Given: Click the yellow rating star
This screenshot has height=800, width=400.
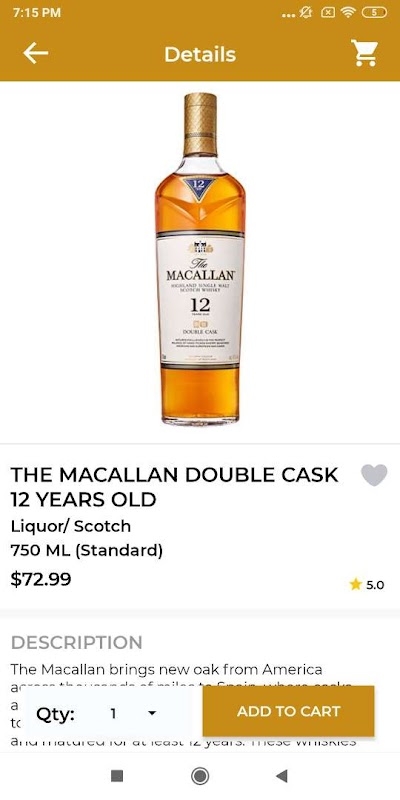Looking at the screenshot, I should (356, 584).
